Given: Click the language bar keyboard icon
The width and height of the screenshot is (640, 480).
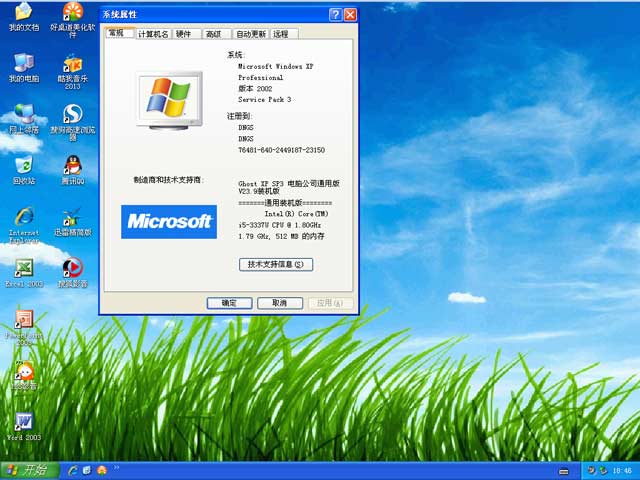Looking at the screenshot, I should click(x=564, y=471).
